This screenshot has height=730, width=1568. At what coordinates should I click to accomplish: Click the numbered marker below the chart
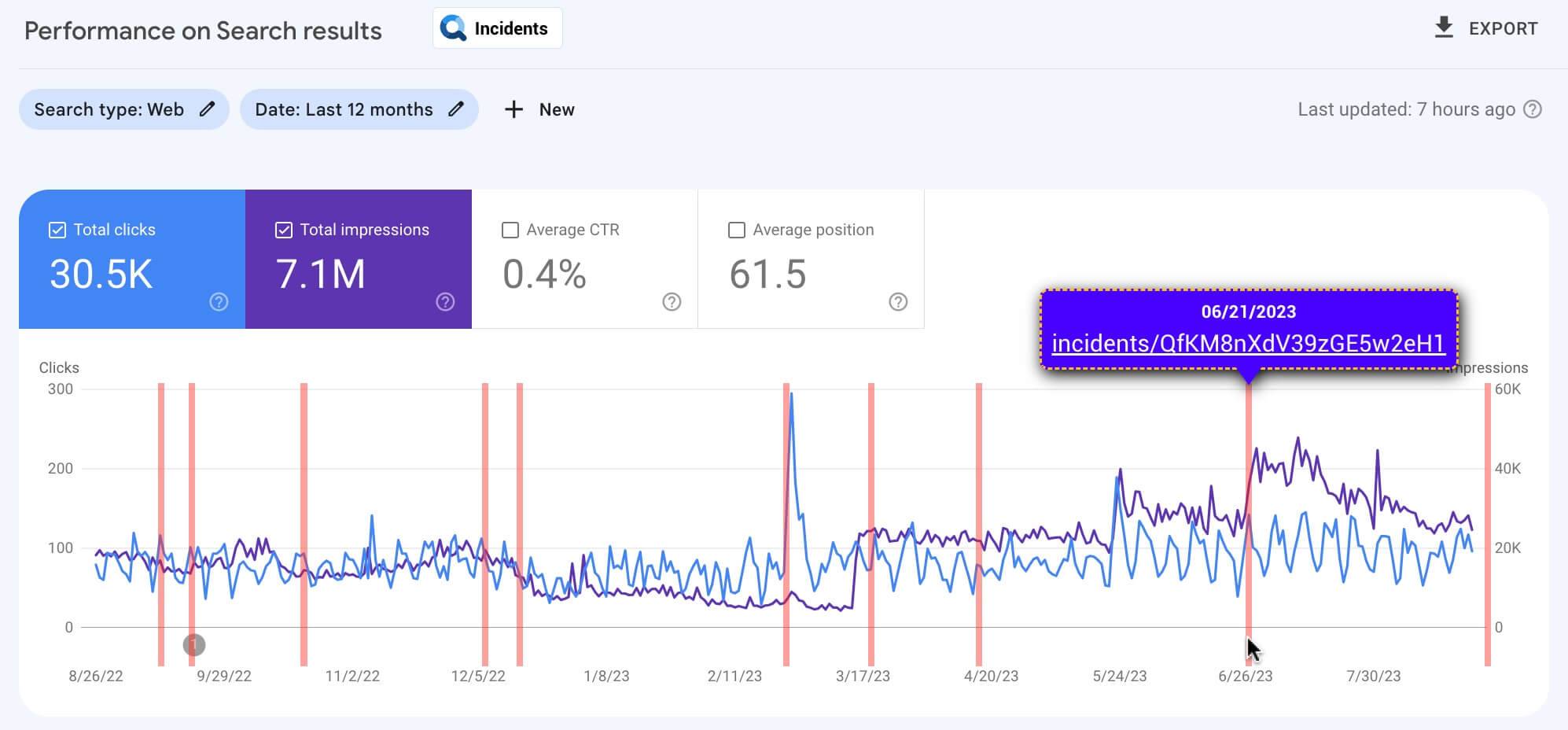193,645
